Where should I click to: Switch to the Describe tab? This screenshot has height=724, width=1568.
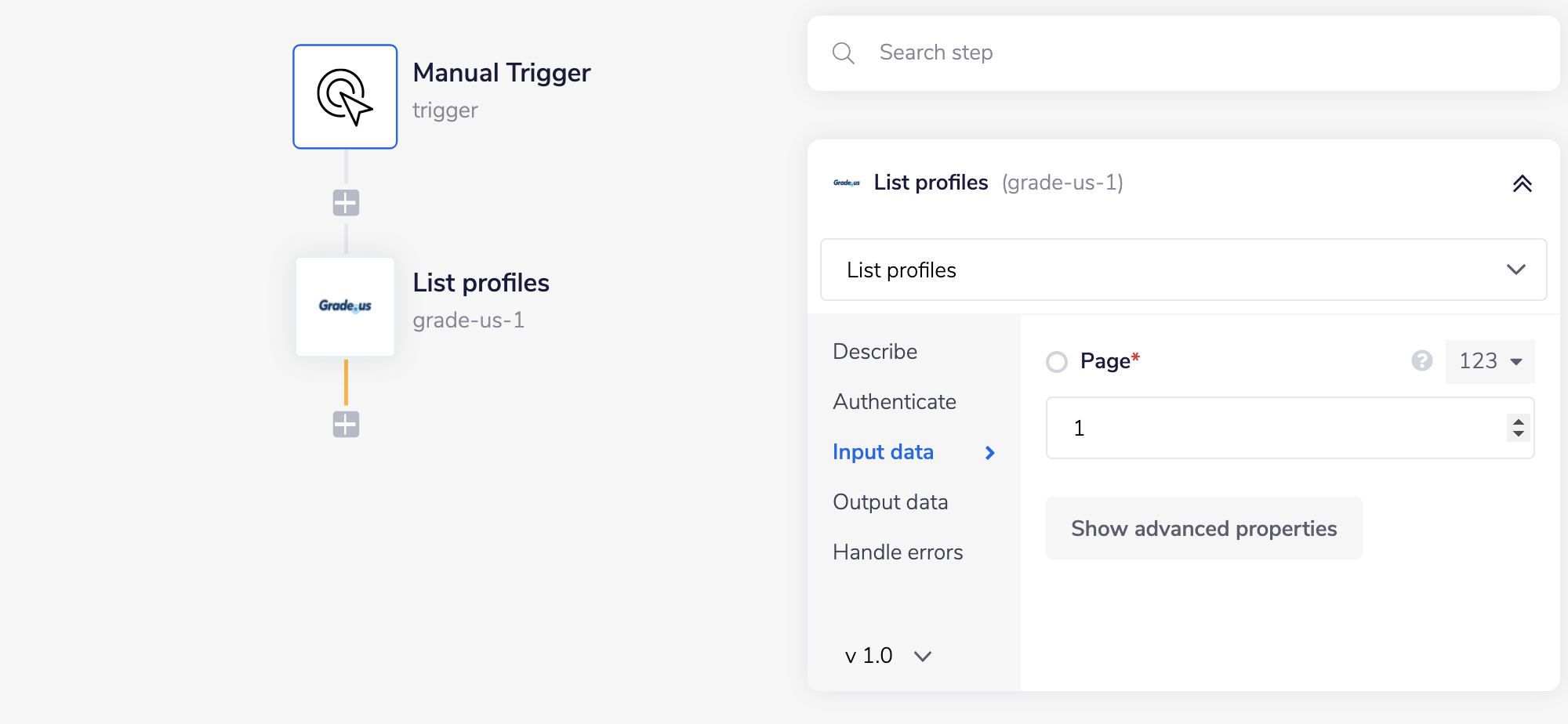875,351
